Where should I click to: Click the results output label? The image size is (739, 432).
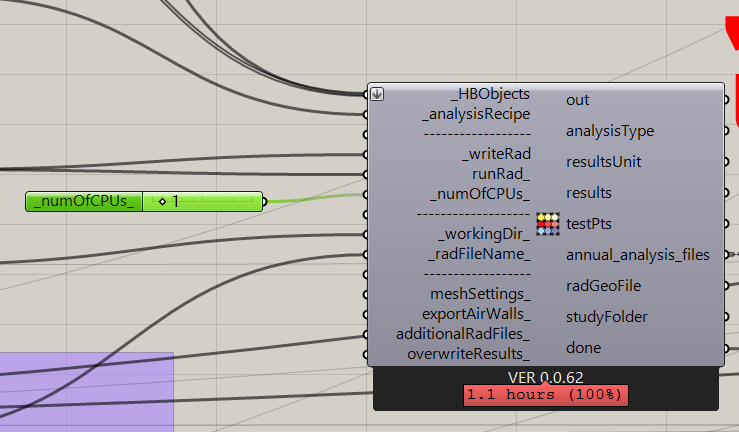coord(589,193)
